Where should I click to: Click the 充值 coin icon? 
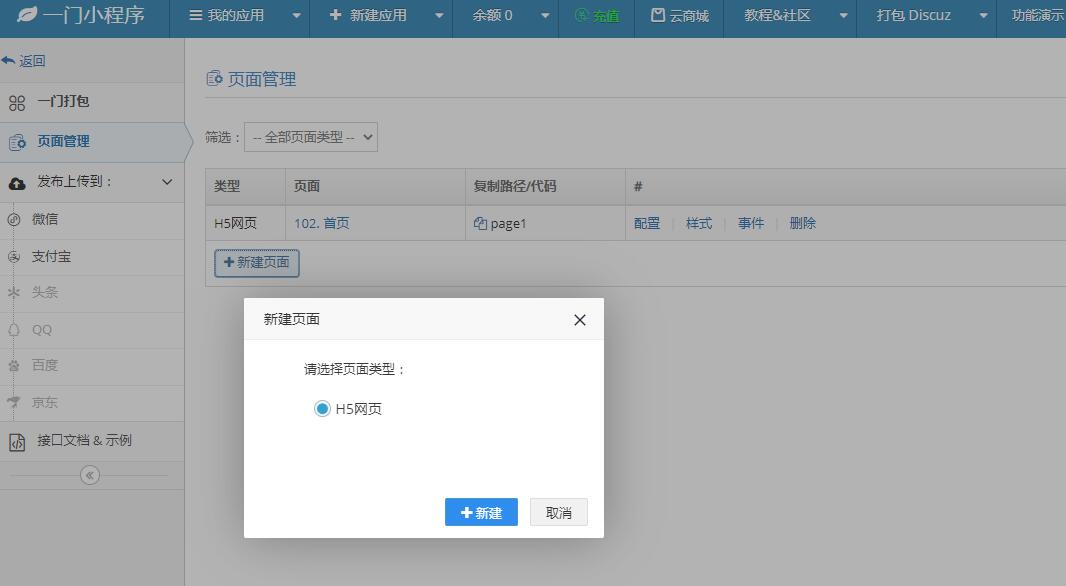[581, 15]
